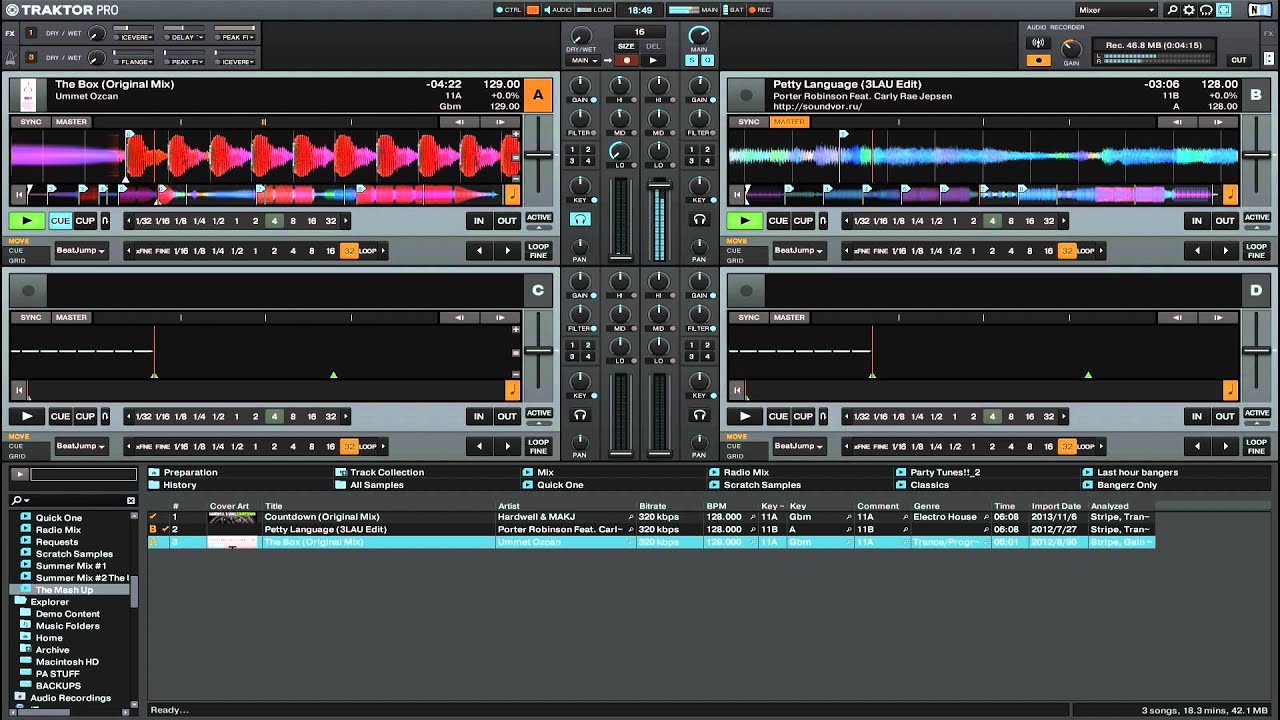Select the Party Tunes!!_2 favorite

point(944,472)
